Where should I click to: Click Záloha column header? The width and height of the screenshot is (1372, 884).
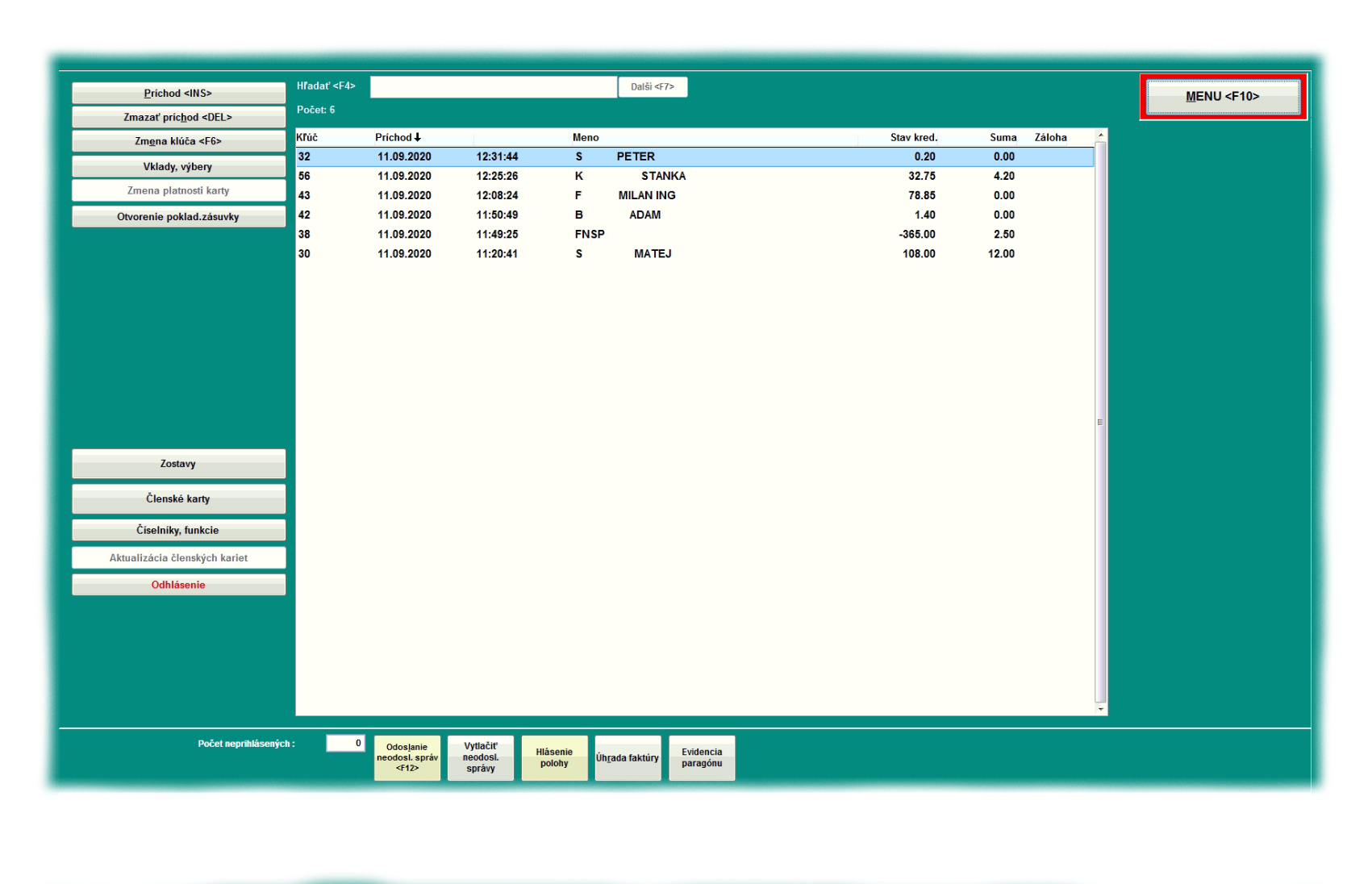point(1051,138)
